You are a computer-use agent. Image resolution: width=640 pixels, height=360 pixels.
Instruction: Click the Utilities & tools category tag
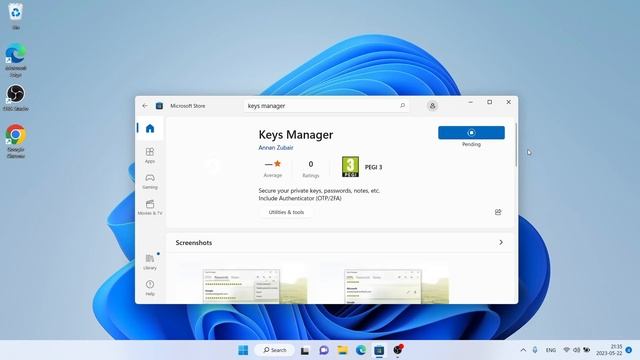click(286, 212)
